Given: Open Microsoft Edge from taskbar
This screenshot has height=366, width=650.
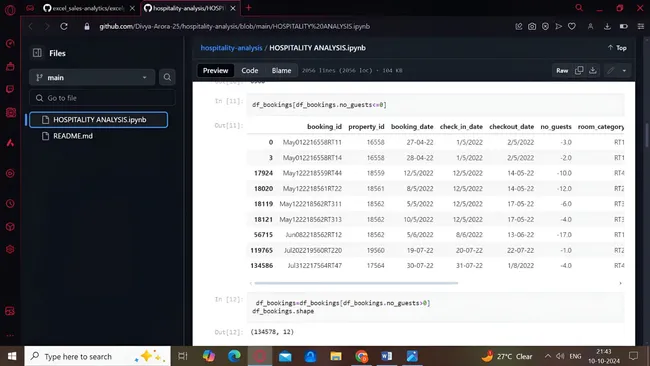Looking at the screenshot, I should (234, 356).
